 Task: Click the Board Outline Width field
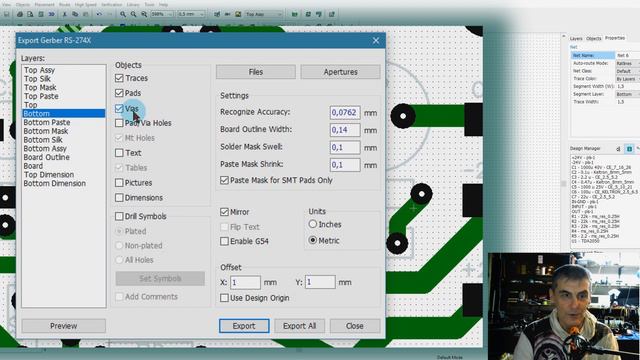click(345, 130)
